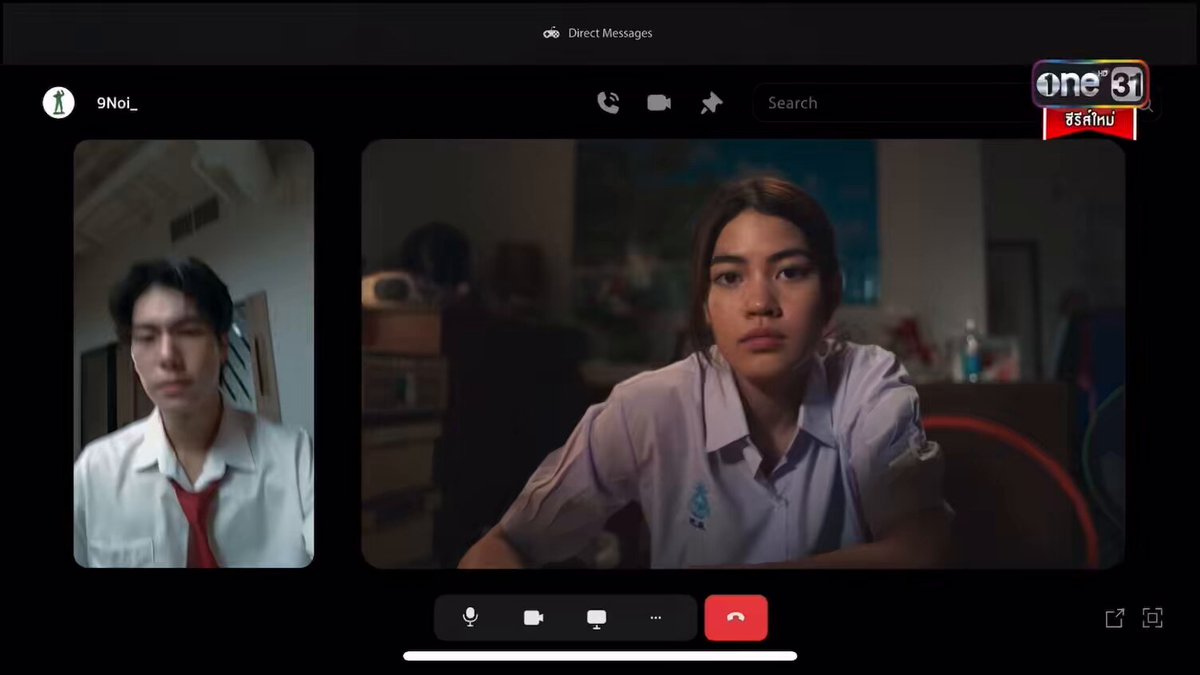Open 9Noi_ profile avatar
This screenshot has height=675, width=1200.
[x=59, y=102]
